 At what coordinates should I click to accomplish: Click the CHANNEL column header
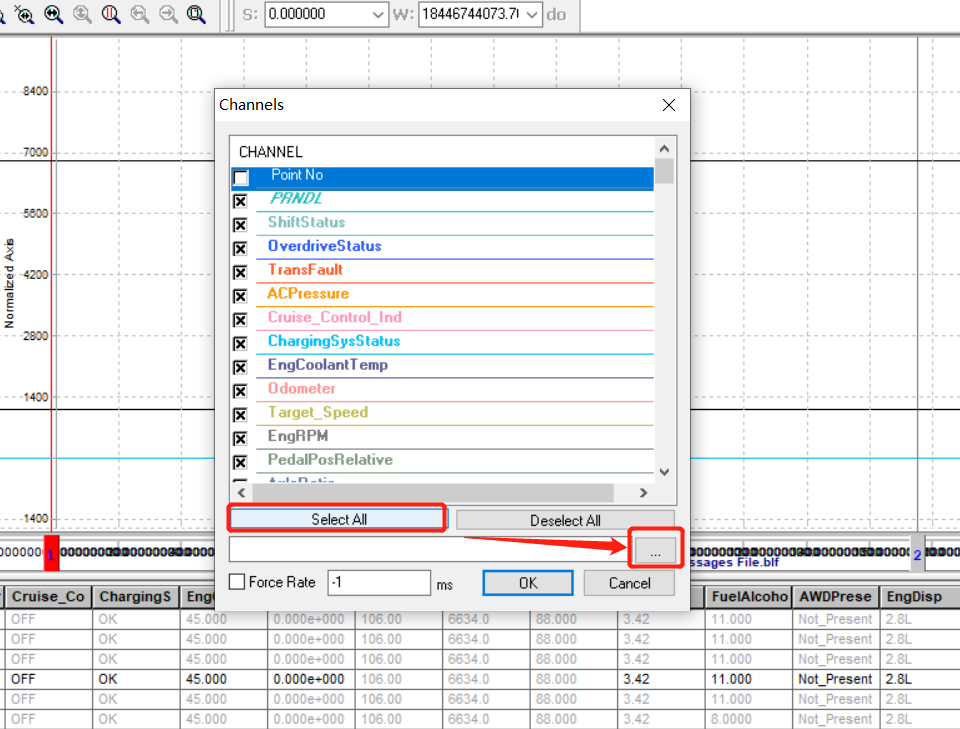(271, 152)
